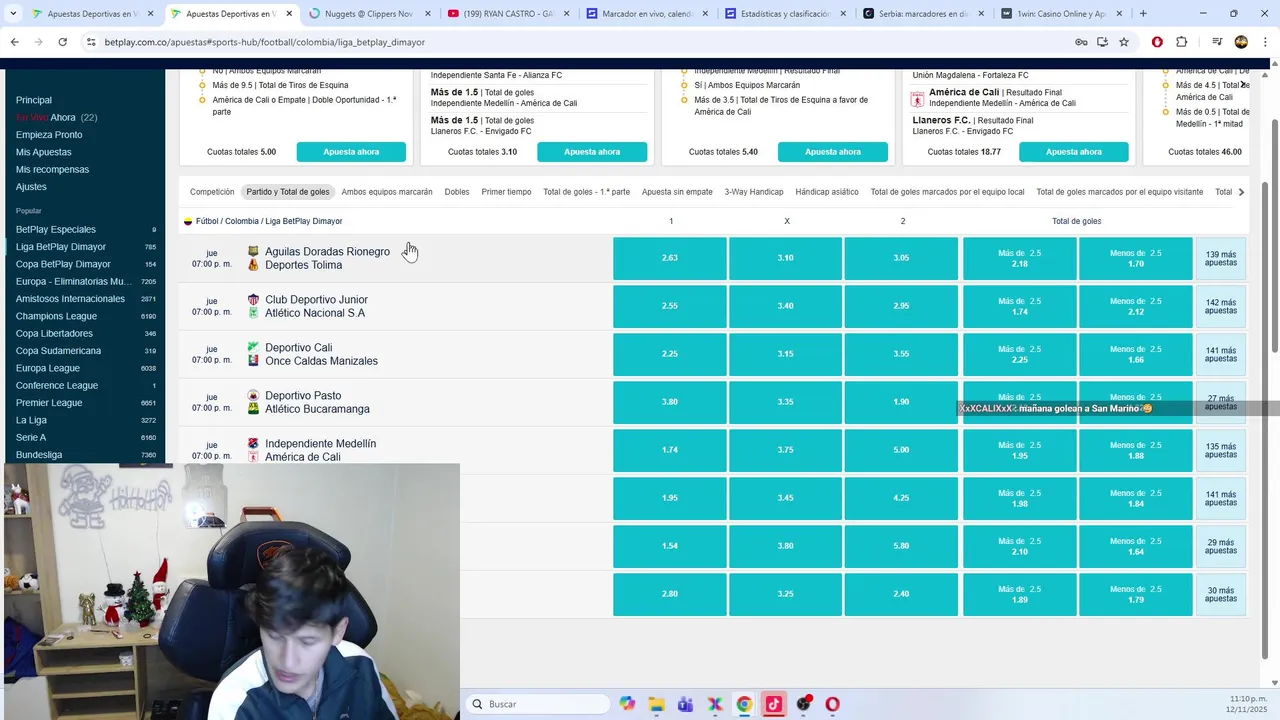Click the taskbar clock showing 11:10 p.m.
Screen dimensions: 1280x720
click(x=1249, y=704)
